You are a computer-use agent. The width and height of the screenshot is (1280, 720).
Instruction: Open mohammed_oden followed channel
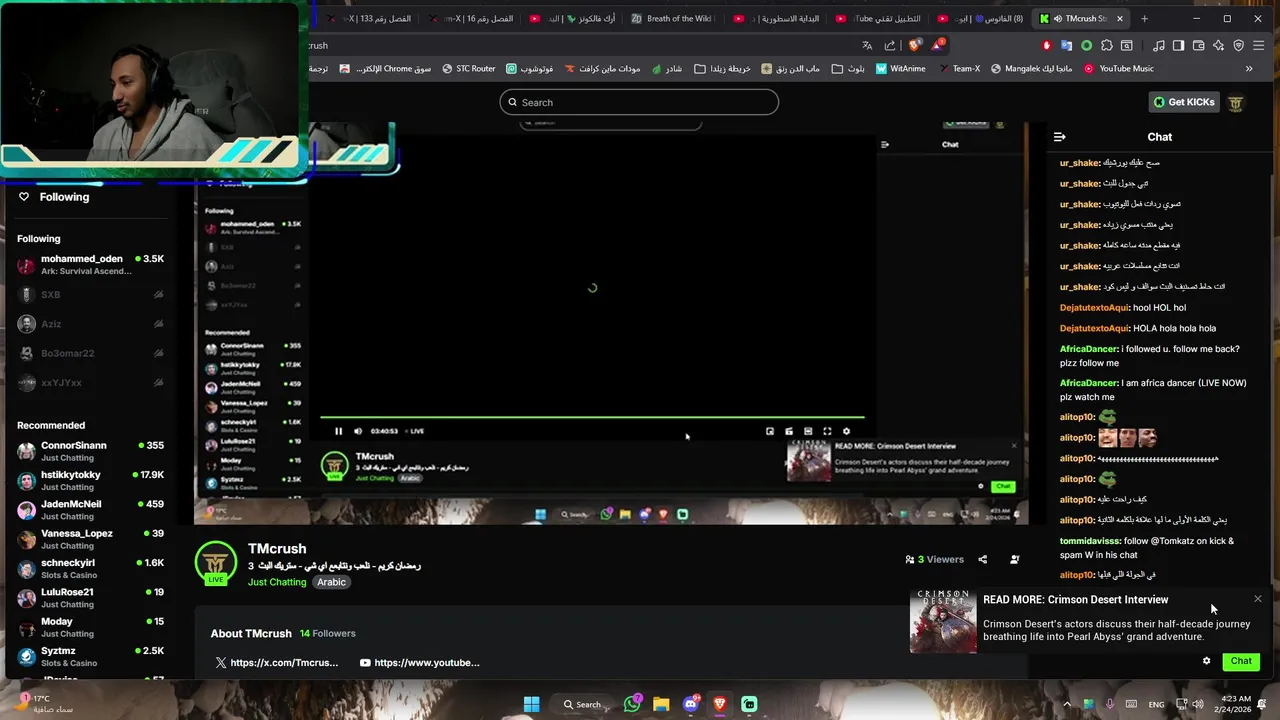click(x=90, y=264)
